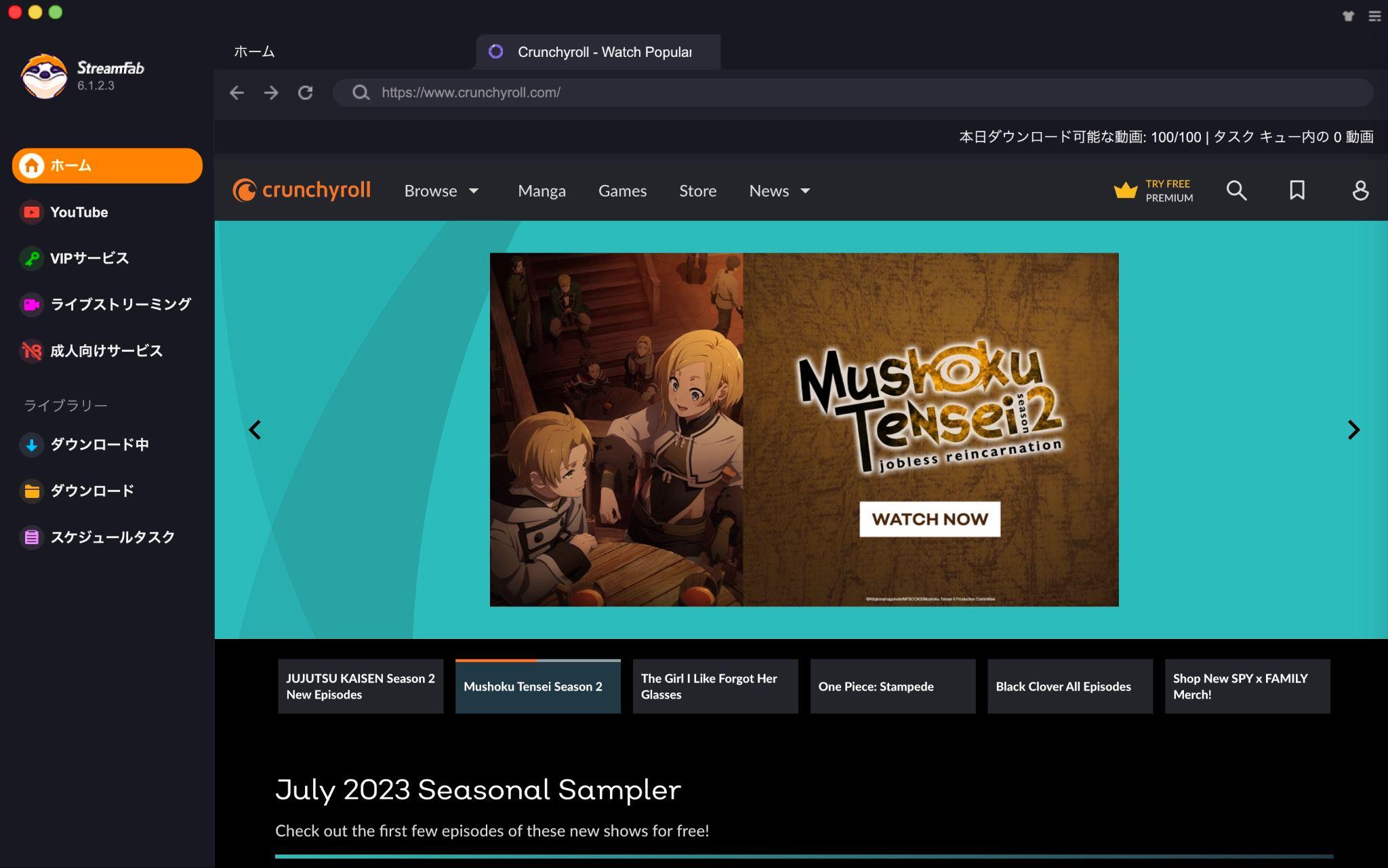1388x868 pixels.
Task: Click the Crunchyroll URL address field
Action: tap(853, 93)
